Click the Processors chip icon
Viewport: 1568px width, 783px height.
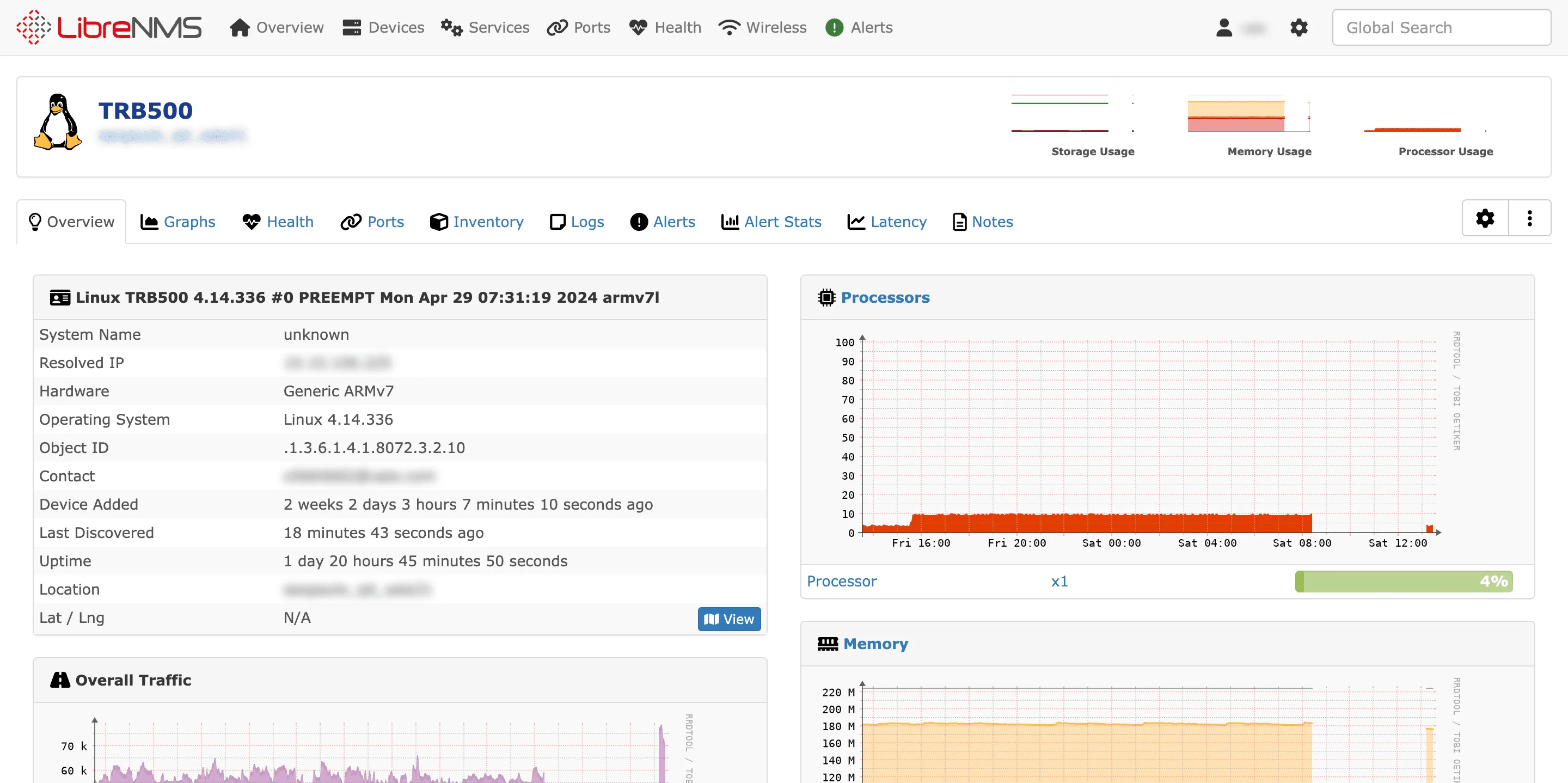pyautogui.click(x=826, y=298)
